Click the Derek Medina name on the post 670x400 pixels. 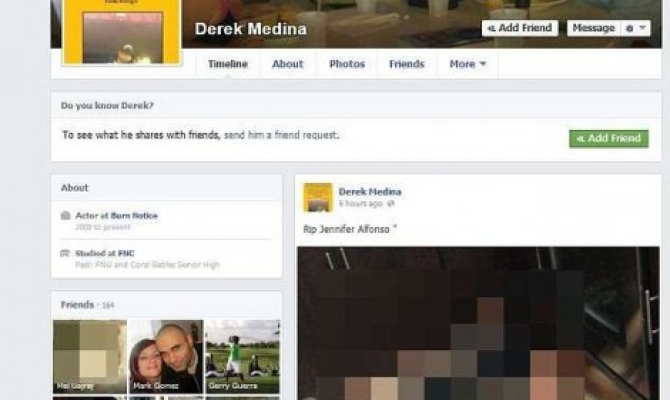coord(370,191)
